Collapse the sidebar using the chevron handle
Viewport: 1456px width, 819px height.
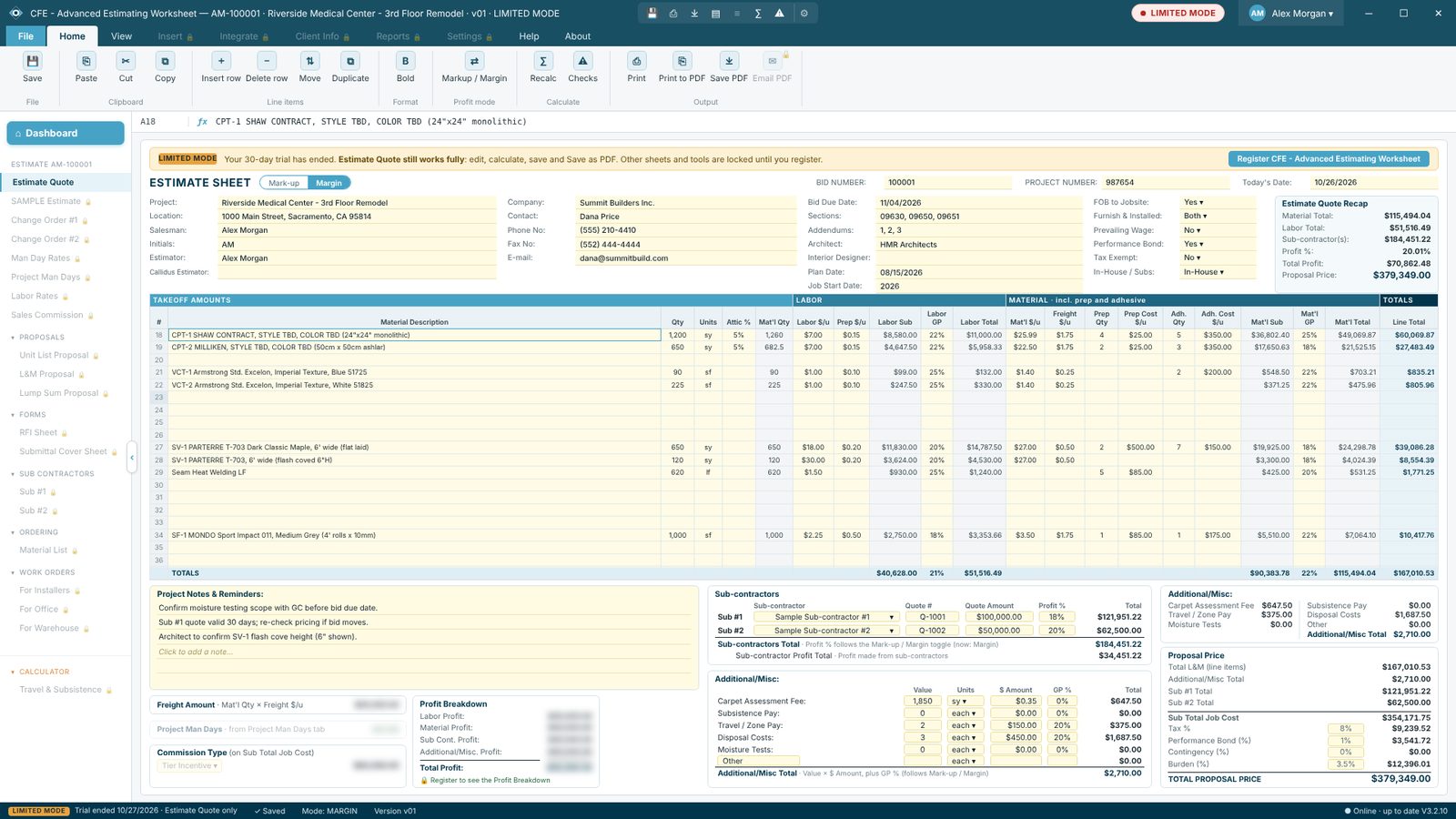[x=132, y=458]
